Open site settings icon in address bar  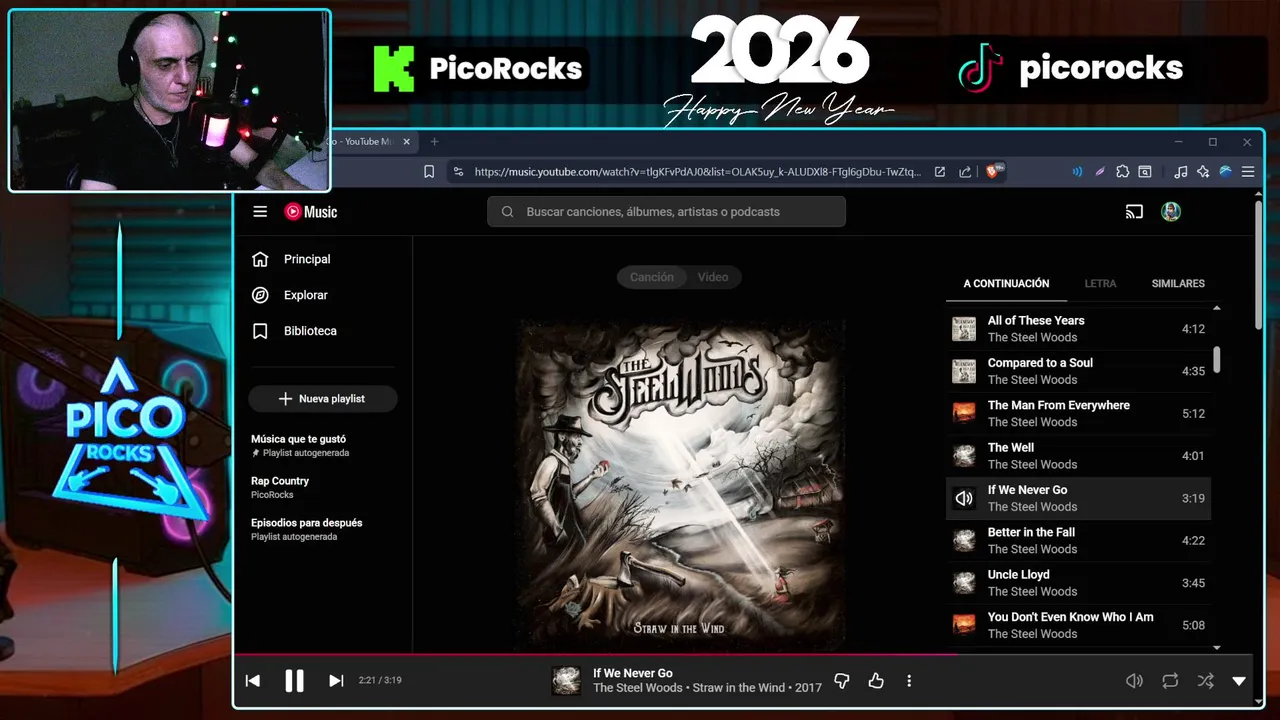point(458,172)
